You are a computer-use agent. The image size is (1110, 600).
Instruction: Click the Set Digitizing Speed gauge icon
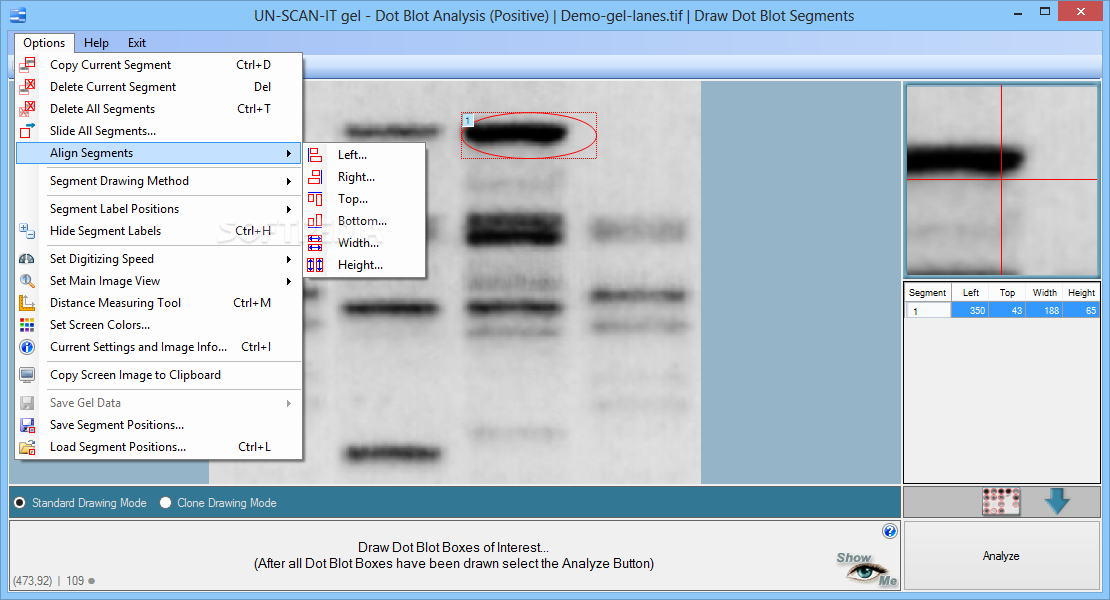point(27,259)
